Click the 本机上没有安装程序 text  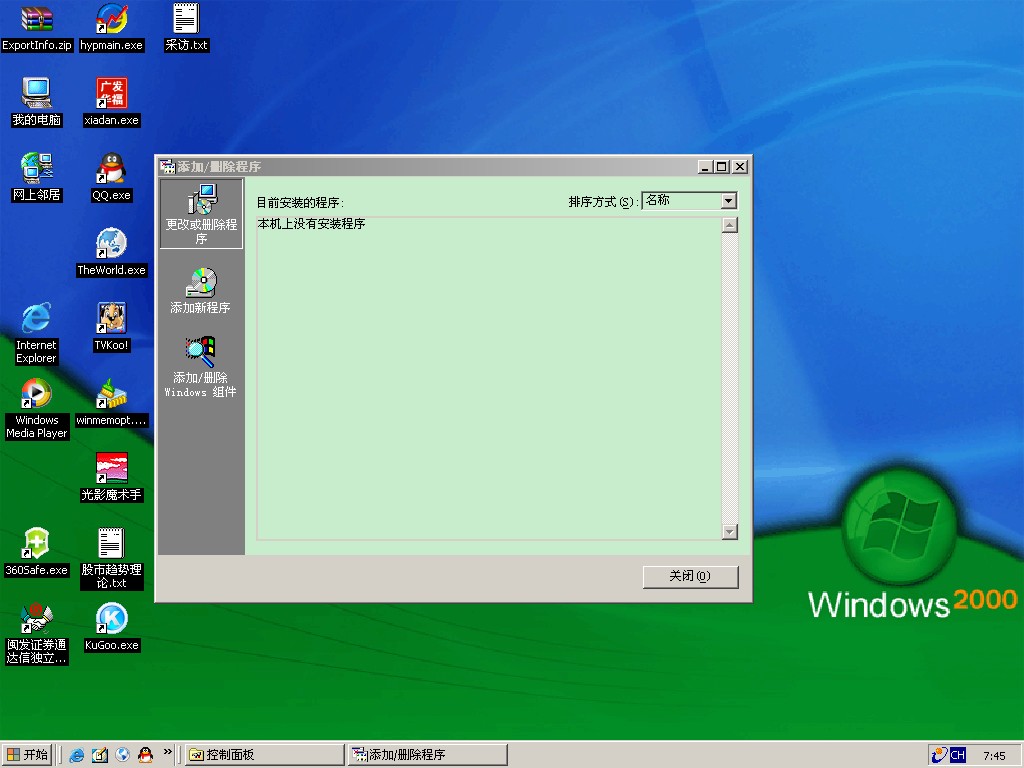[312, 224]
